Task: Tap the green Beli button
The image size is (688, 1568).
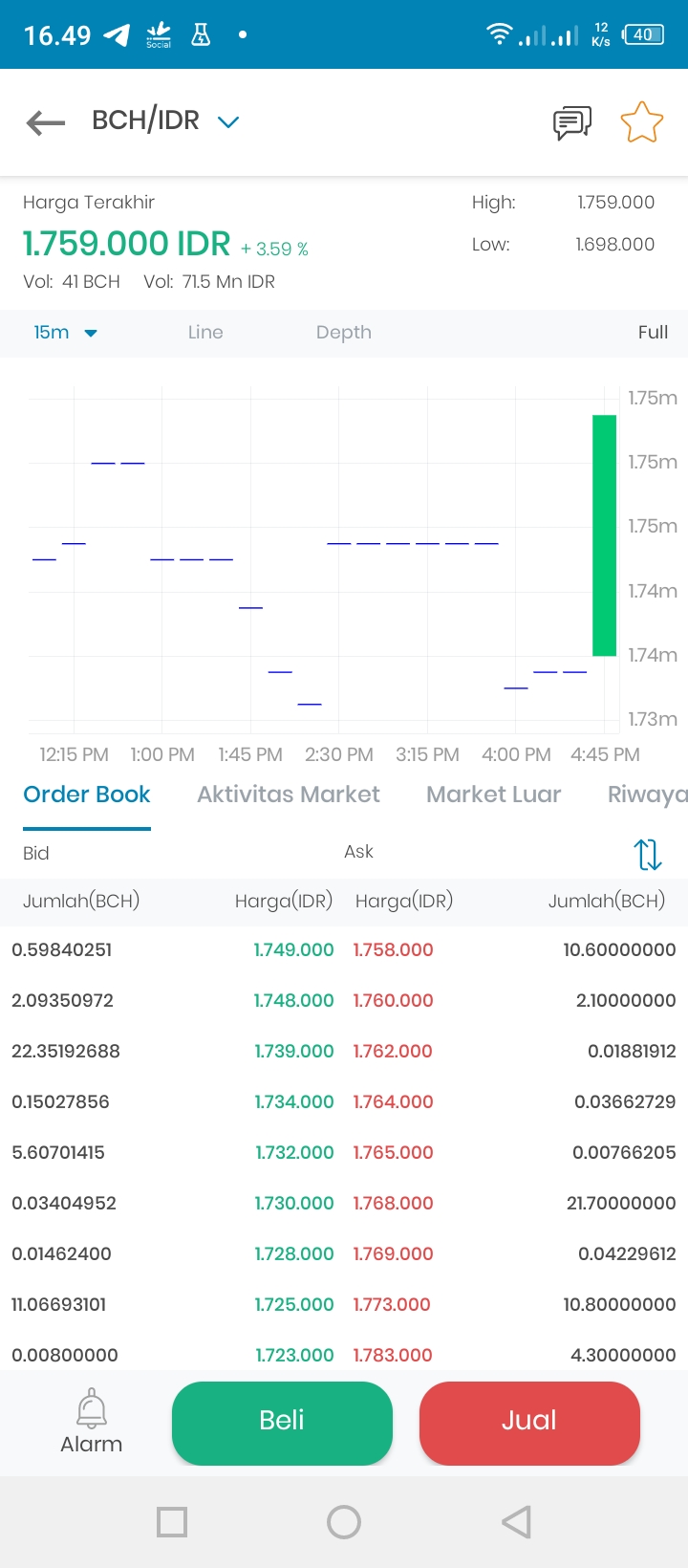Action: pyautogui.click(x=282, y=1421)
